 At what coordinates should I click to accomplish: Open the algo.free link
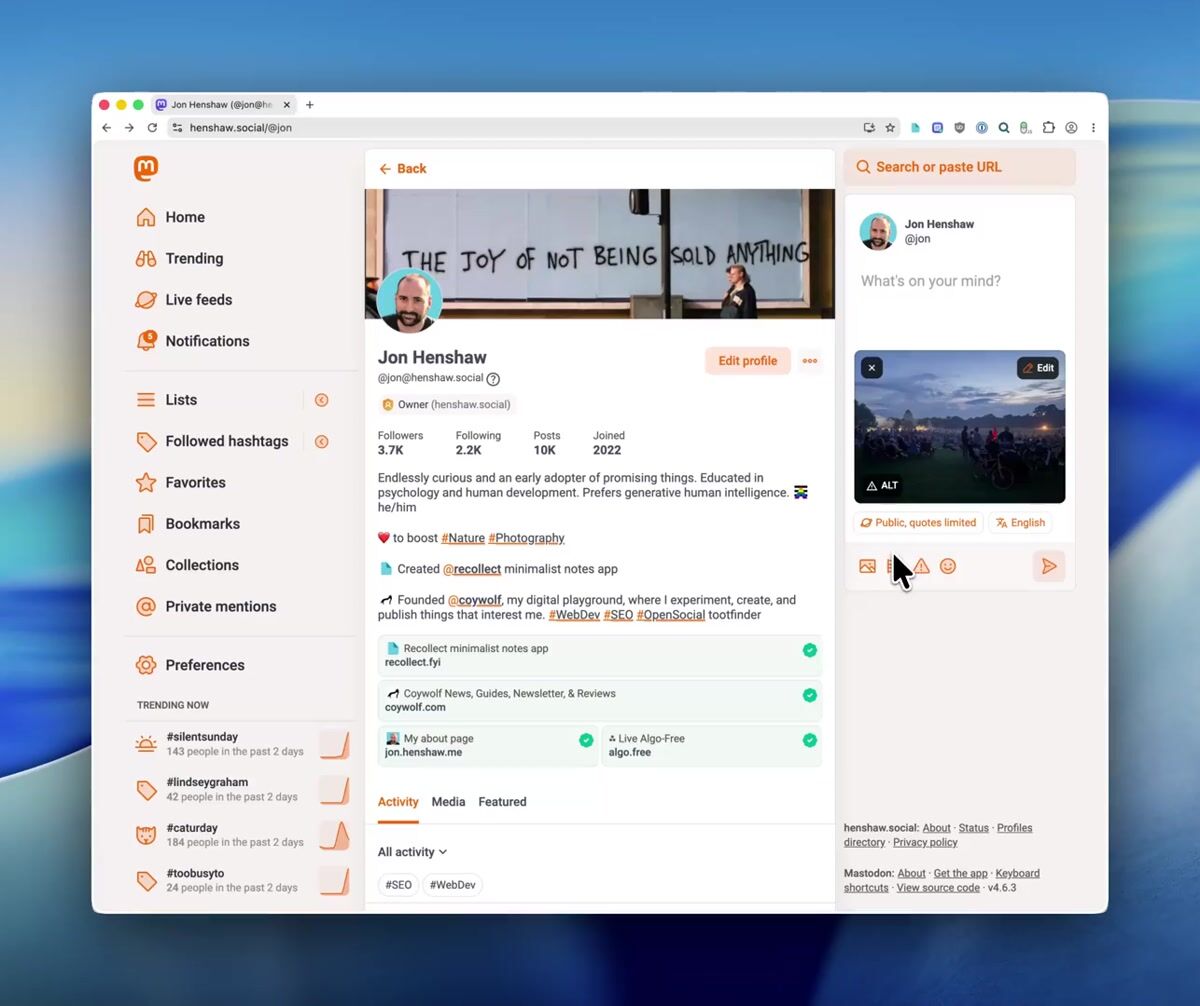[x=711, y=746]
